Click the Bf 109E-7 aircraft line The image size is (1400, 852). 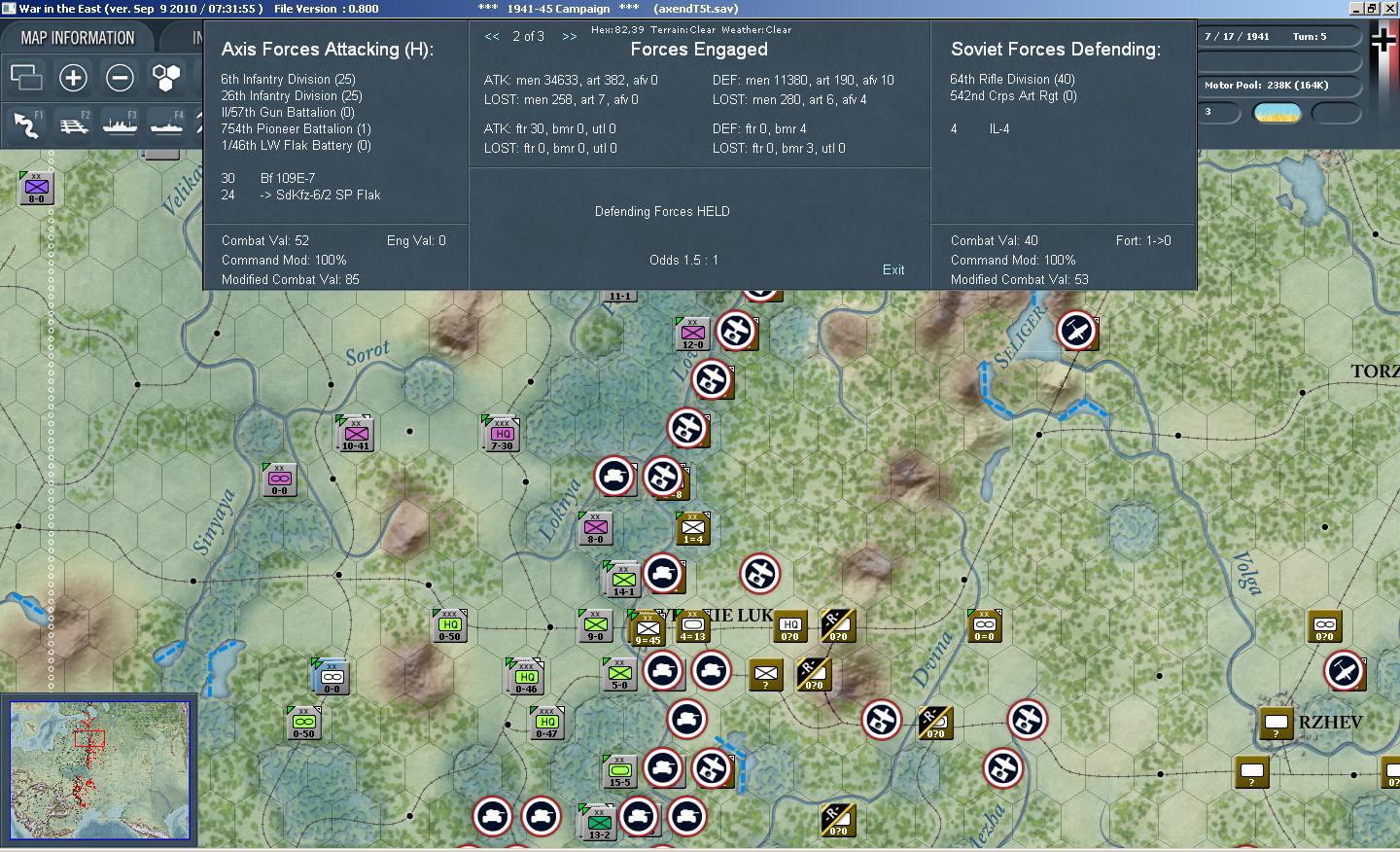pos(268,178)
